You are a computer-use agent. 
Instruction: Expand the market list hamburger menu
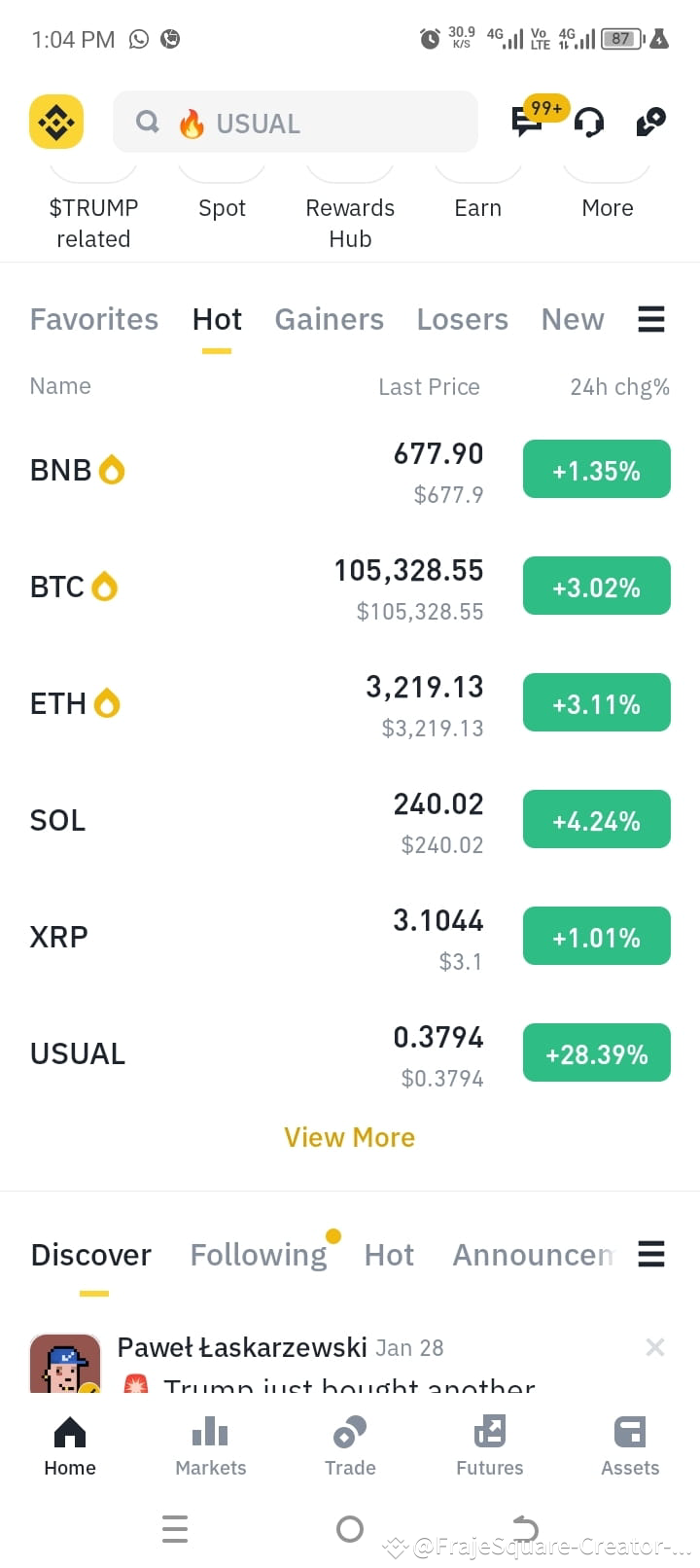coord(651,319)
